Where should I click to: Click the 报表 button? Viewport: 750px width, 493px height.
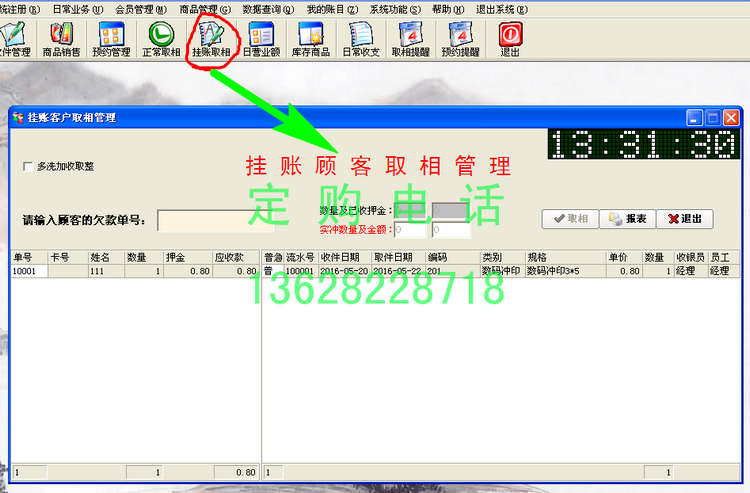pyautogui.click(x=628, y=219)
